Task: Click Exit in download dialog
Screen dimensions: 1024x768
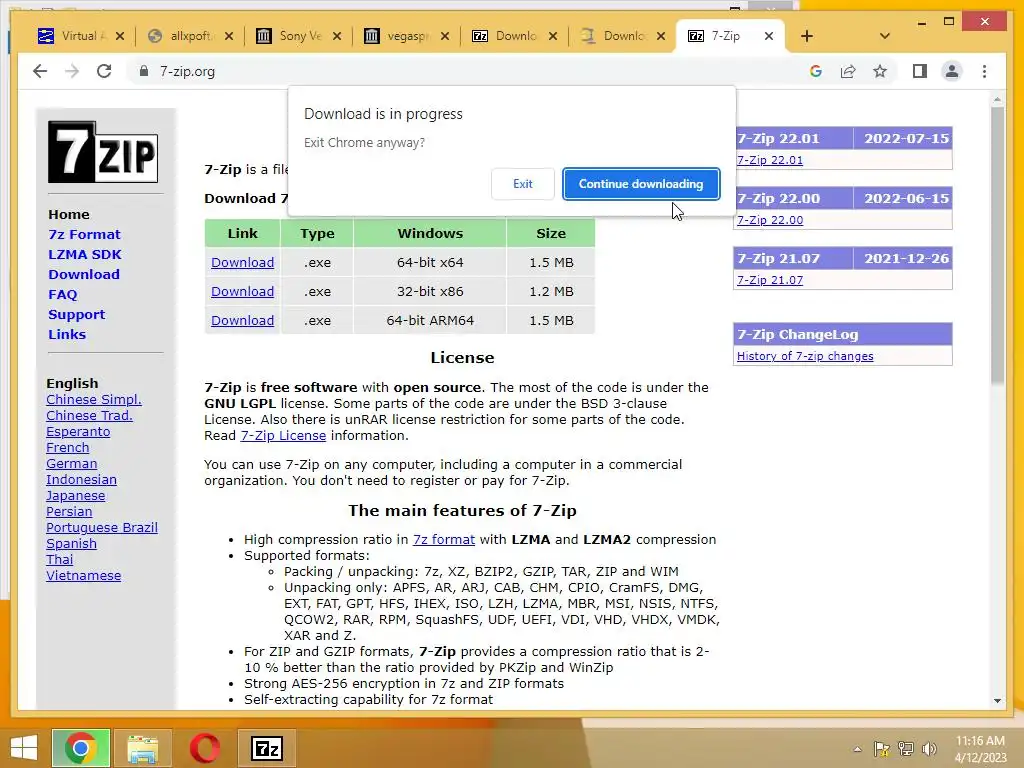Action: 522,184
